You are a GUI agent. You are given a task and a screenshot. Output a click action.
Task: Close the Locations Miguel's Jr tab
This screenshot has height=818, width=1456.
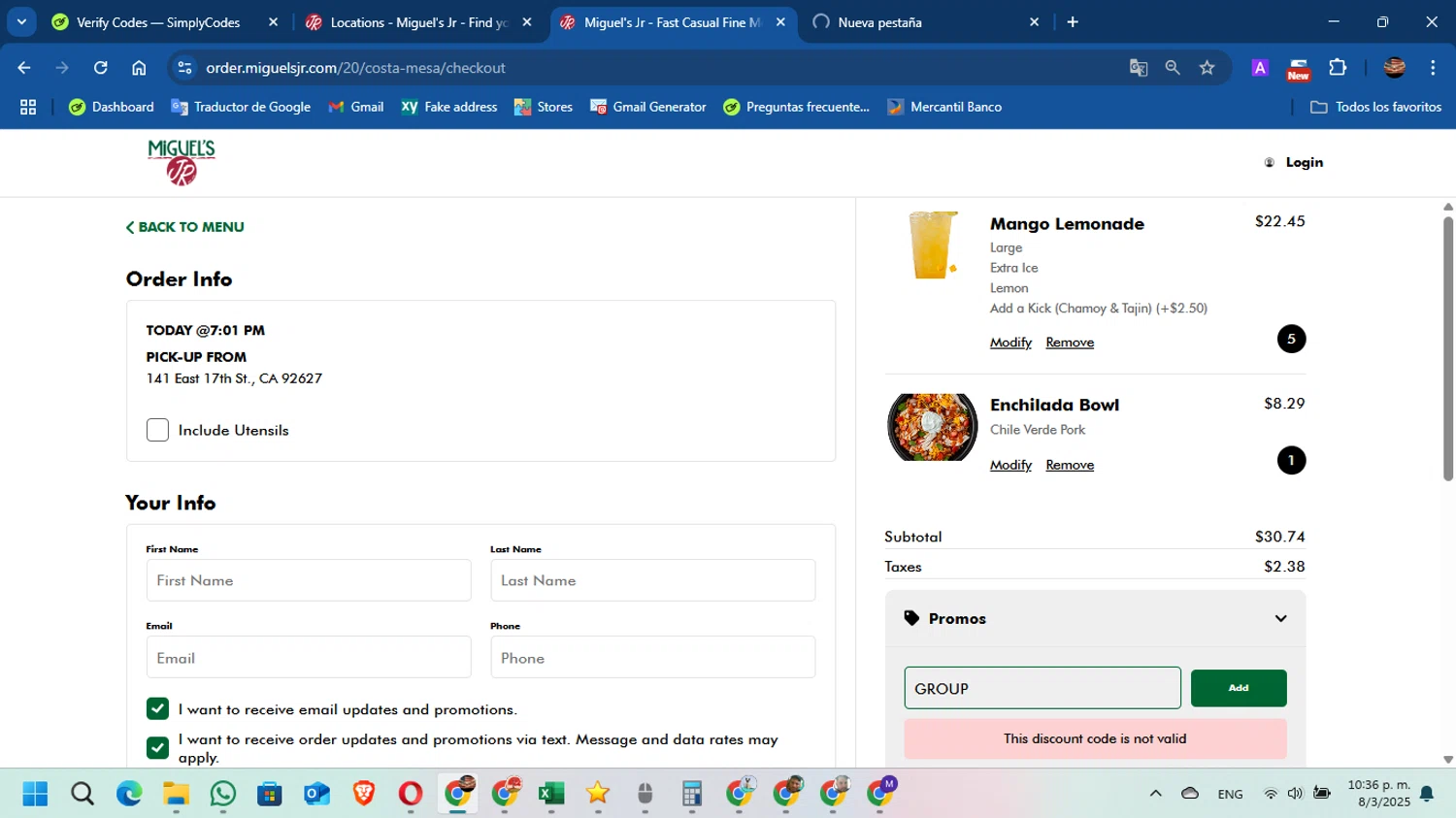point(527,22)
